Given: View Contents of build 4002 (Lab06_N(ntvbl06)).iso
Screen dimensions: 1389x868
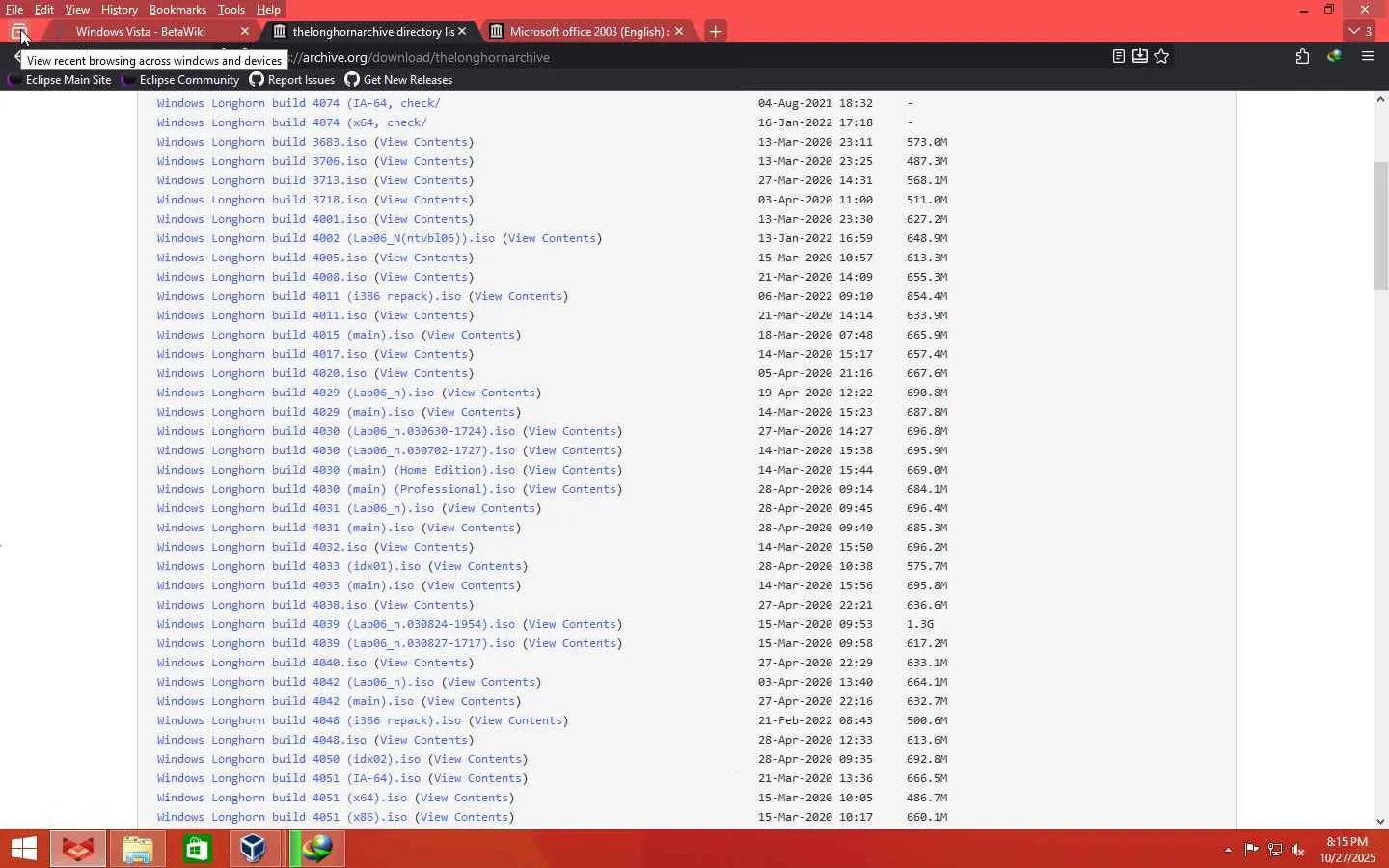Looking at the screenshot, I should pyautogui.click(x=552, y=238).
